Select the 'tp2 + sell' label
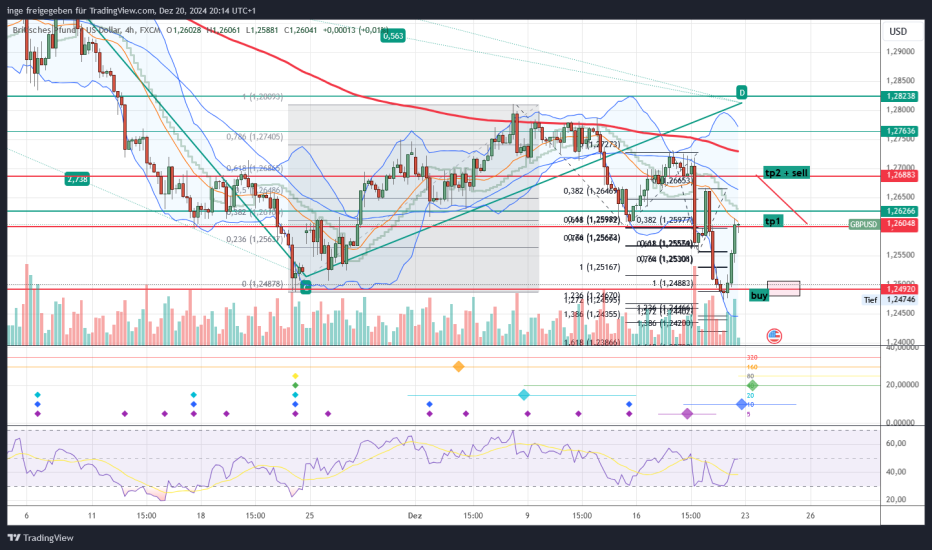 785,173
